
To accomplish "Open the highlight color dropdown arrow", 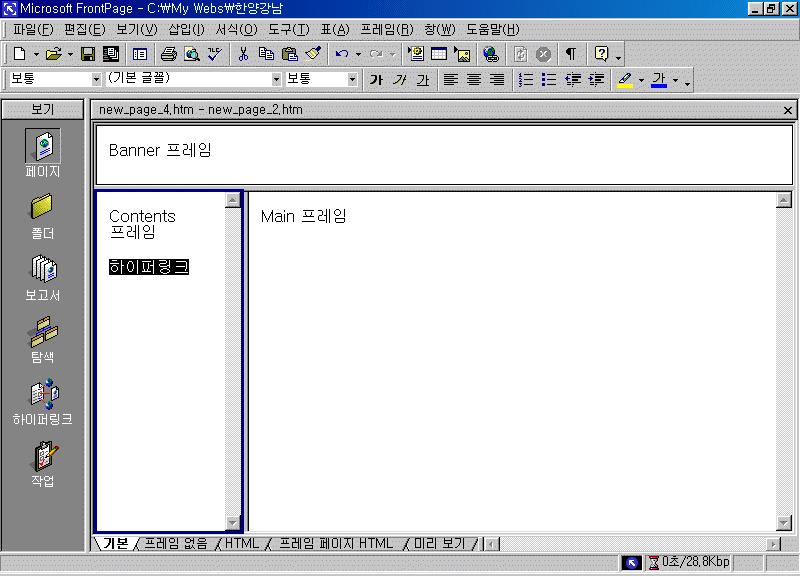I will tap(641, 80).
